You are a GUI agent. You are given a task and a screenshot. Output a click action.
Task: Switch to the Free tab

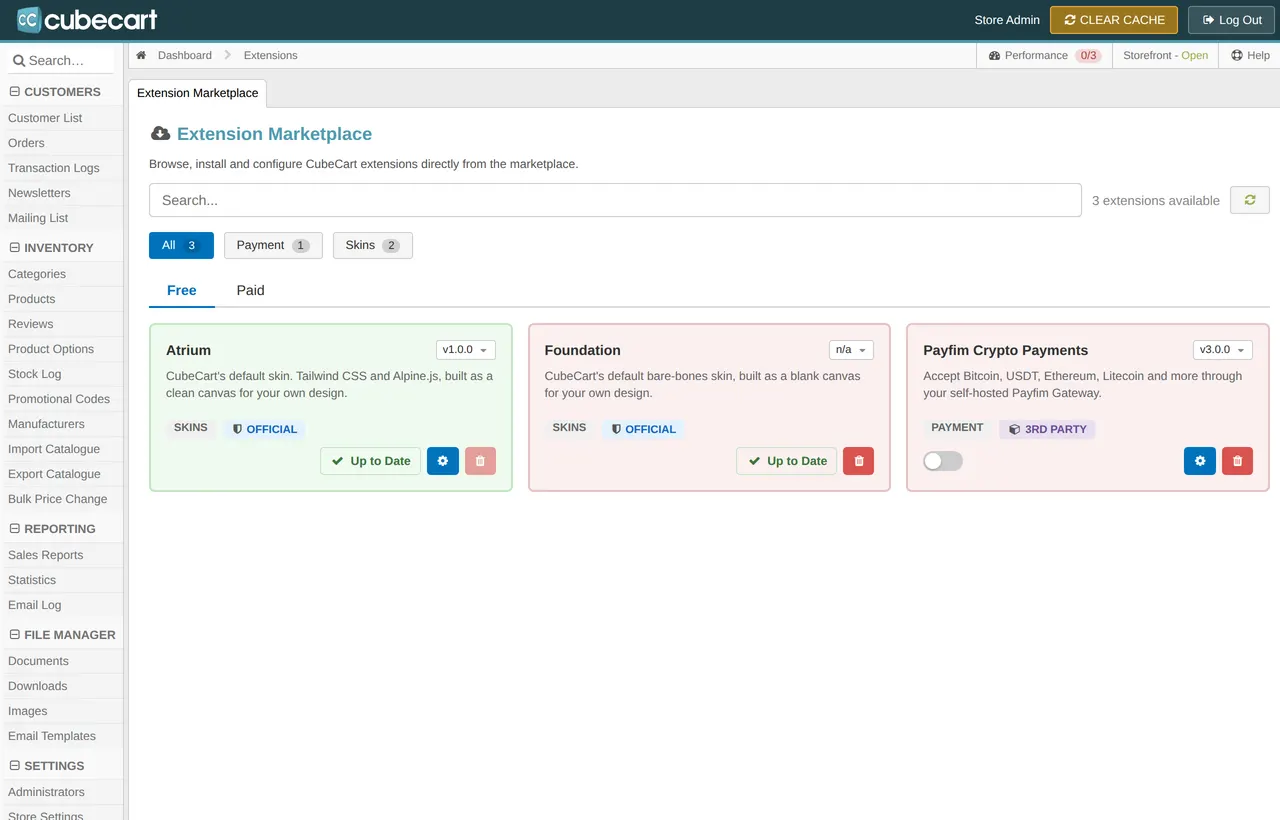[x=182, y=290]
